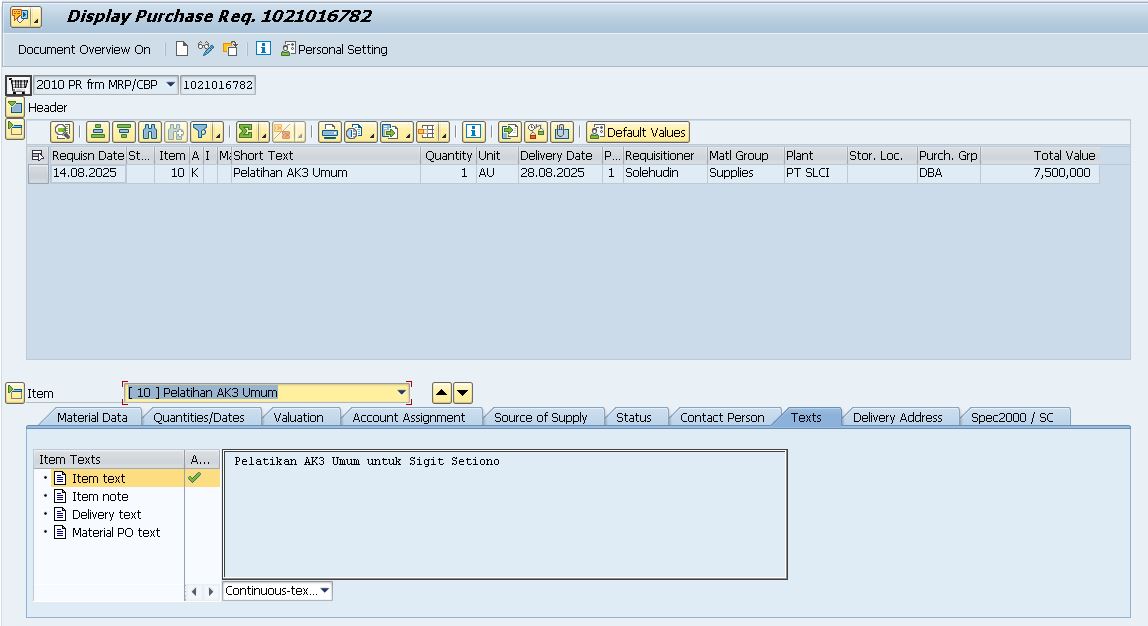Switch to the Quantities/Dates tab

tap(199, 417)
